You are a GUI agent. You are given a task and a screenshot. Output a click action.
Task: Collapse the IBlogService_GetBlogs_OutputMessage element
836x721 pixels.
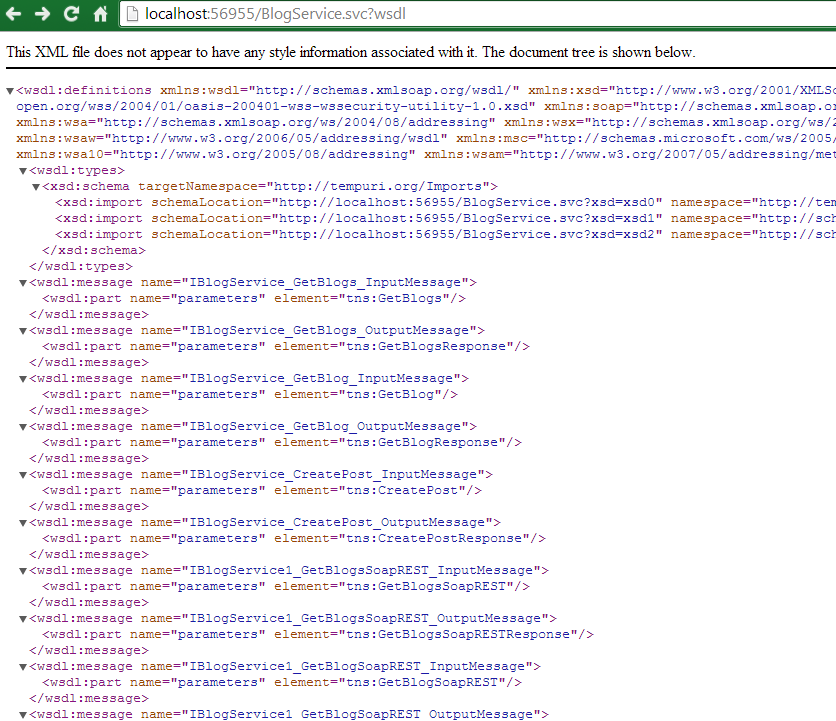click(22, 330)
